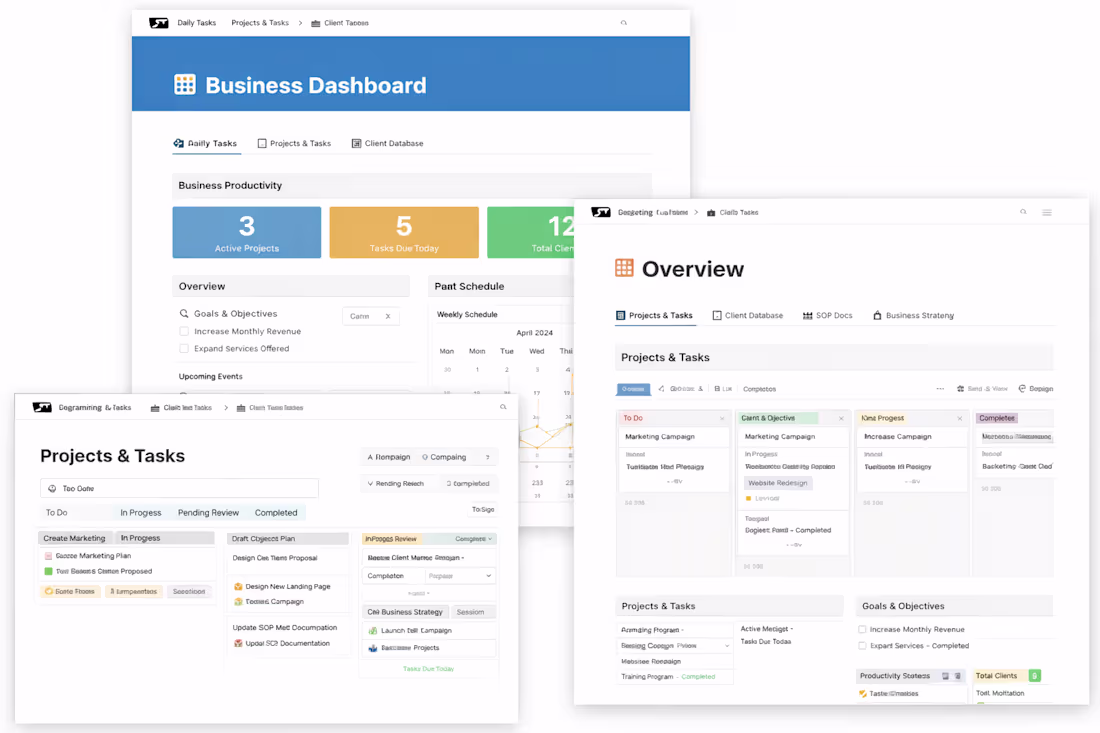Viewport: 1100px width, 733px height.
Task: Click pink icon beside Marketing Plan item
Action: (48, 556)
